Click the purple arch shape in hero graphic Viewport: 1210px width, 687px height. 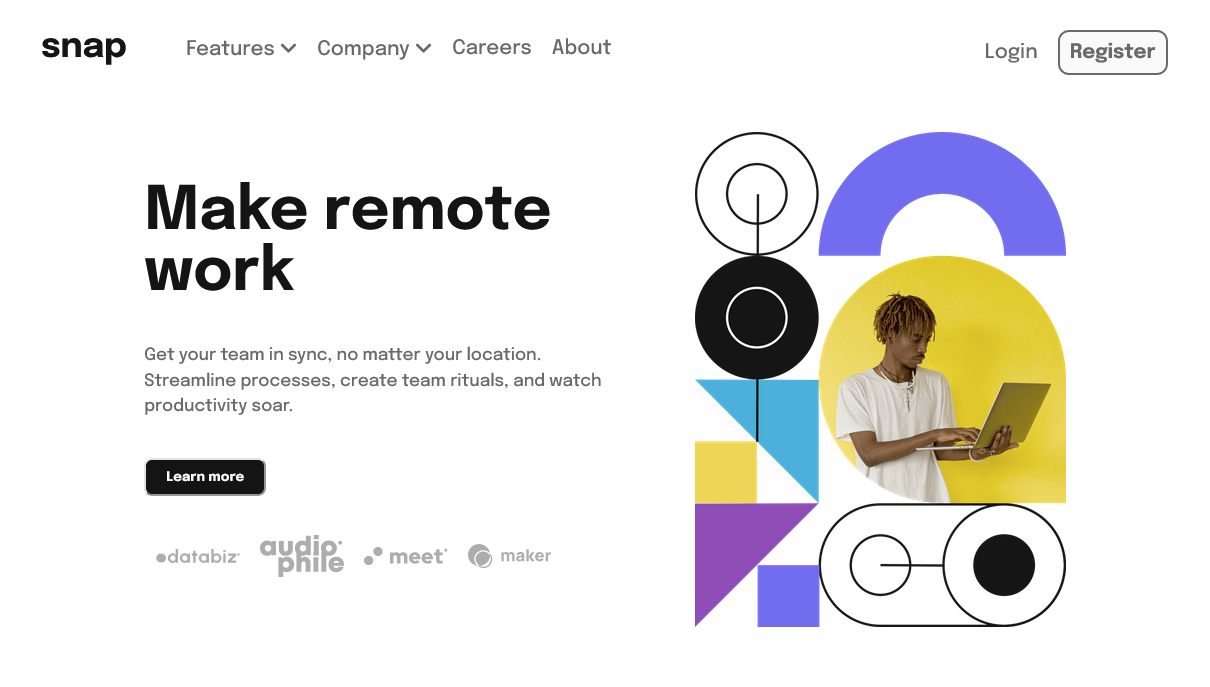pos(942,175)
